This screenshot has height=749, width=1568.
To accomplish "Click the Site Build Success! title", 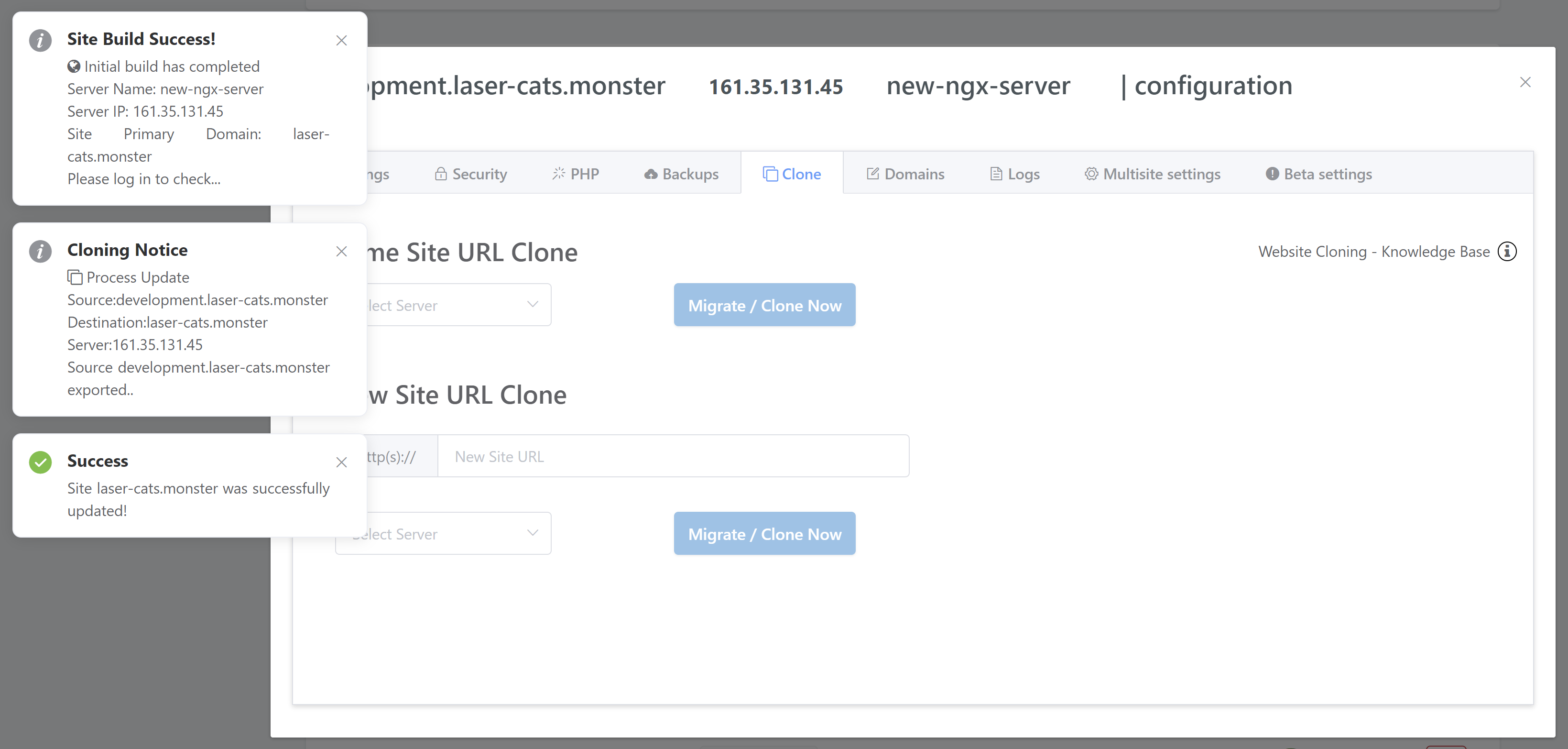I will pos(141,39).
